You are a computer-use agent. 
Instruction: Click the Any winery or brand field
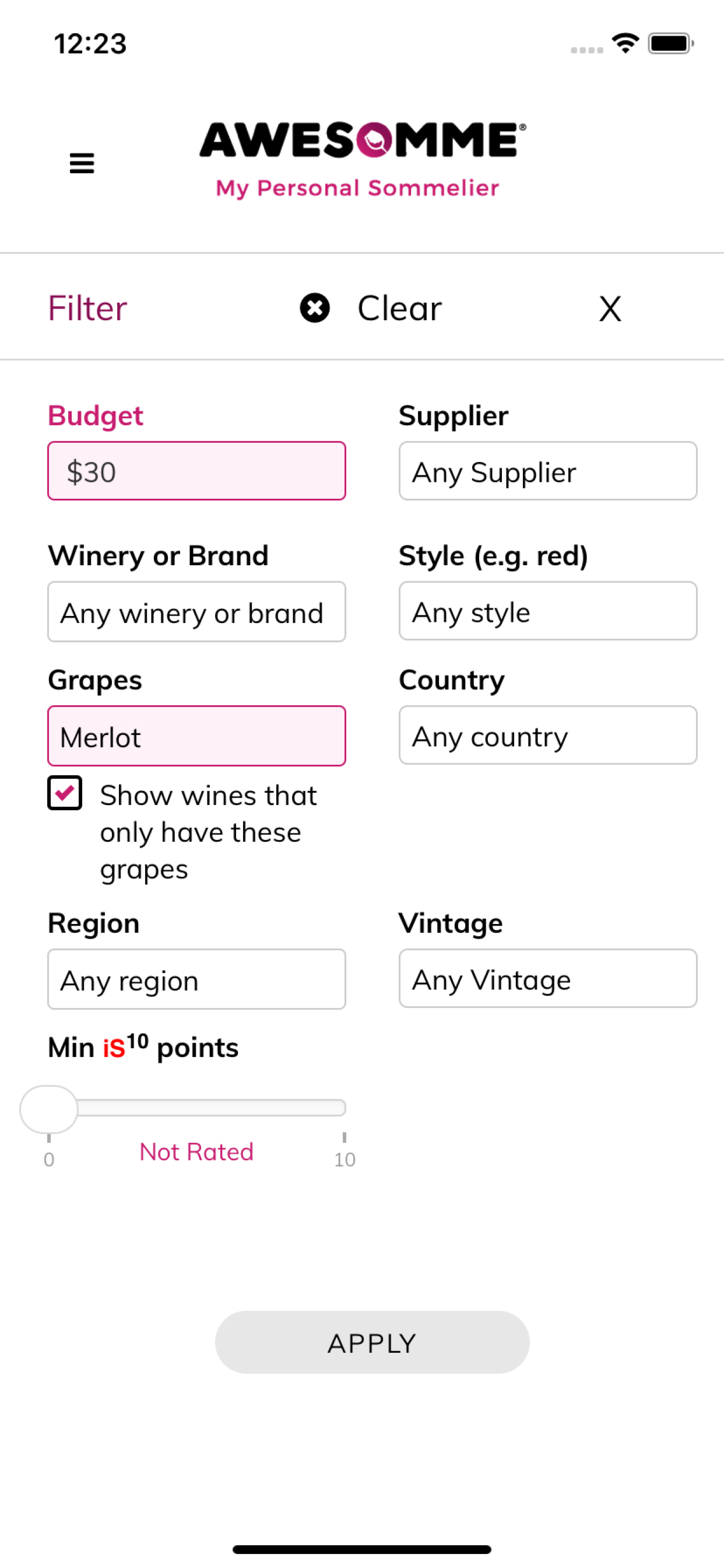click(x=196, y=611)
